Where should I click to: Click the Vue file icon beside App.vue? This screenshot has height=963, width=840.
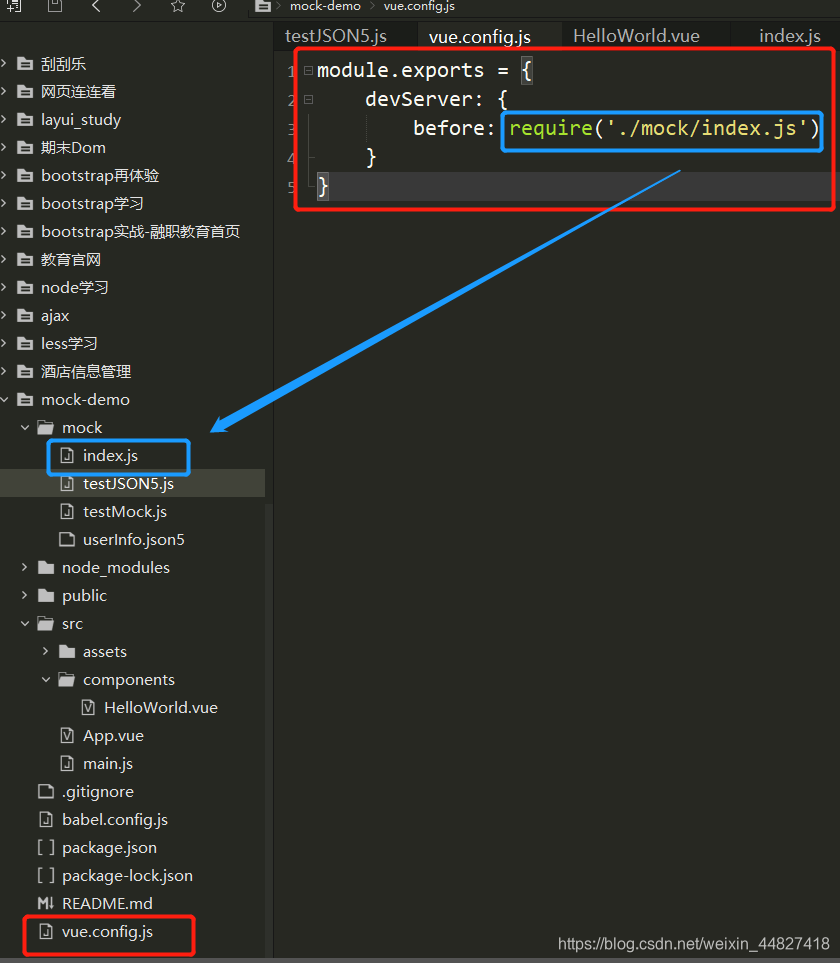(x=67, y=736)
